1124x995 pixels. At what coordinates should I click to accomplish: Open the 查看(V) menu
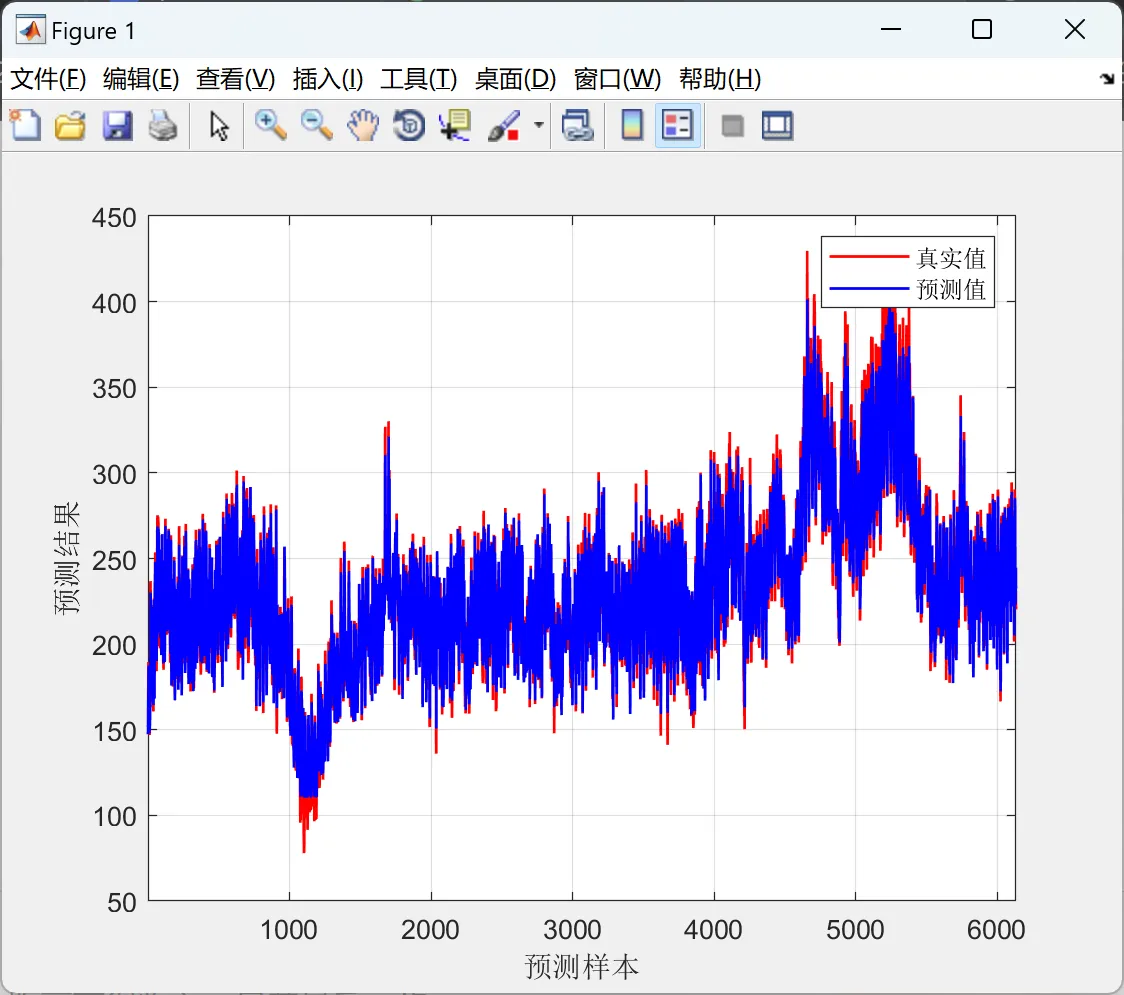tap(236, 78)
